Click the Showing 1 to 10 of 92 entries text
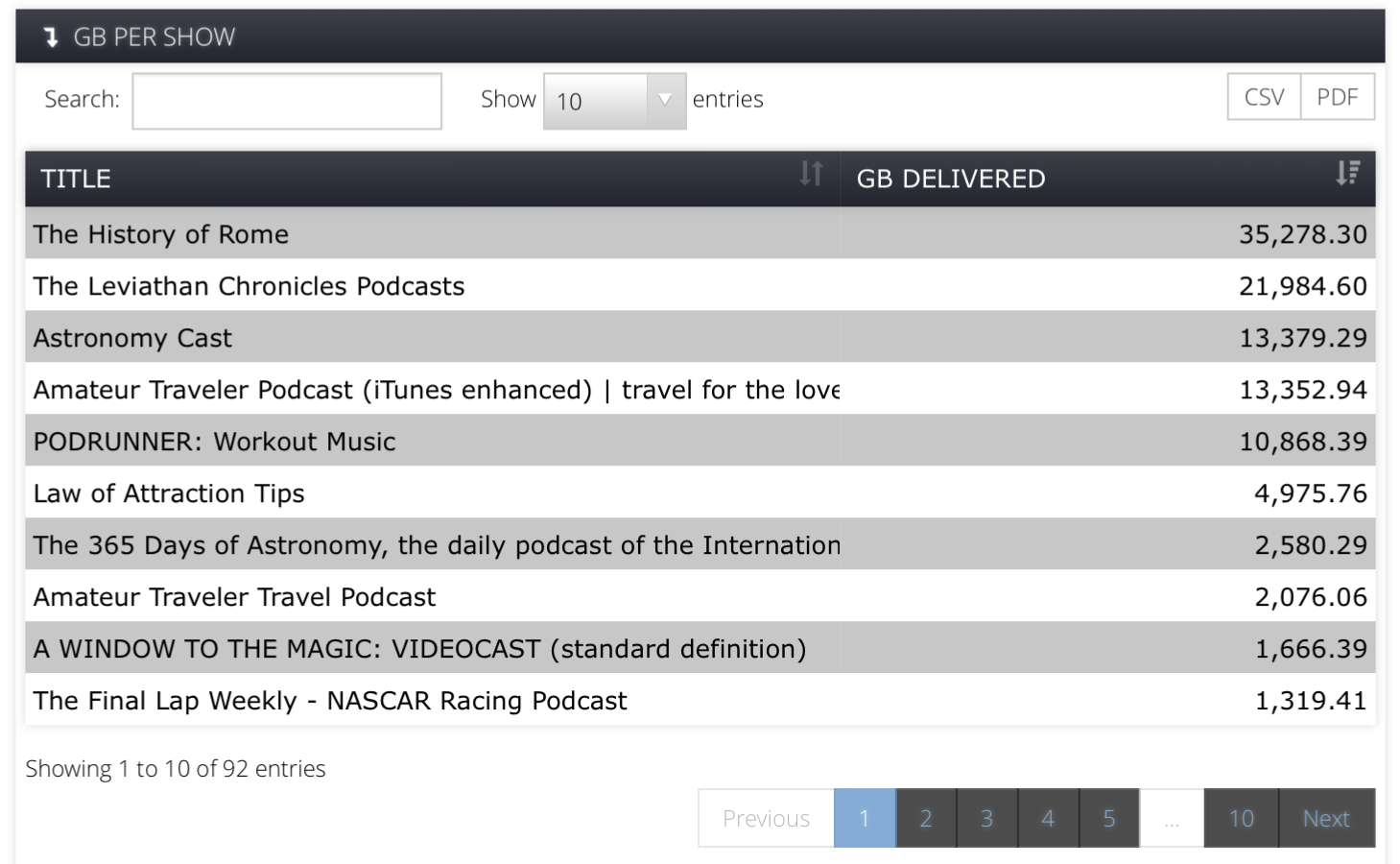 pos(176,769)
